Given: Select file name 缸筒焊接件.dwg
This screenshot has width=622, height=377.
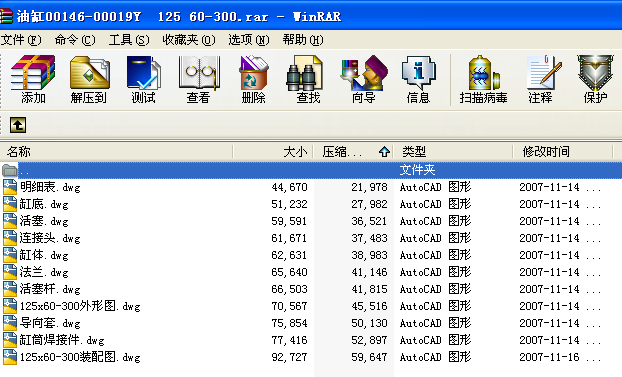Looking at the screenshot, I should tap(62, 340).
